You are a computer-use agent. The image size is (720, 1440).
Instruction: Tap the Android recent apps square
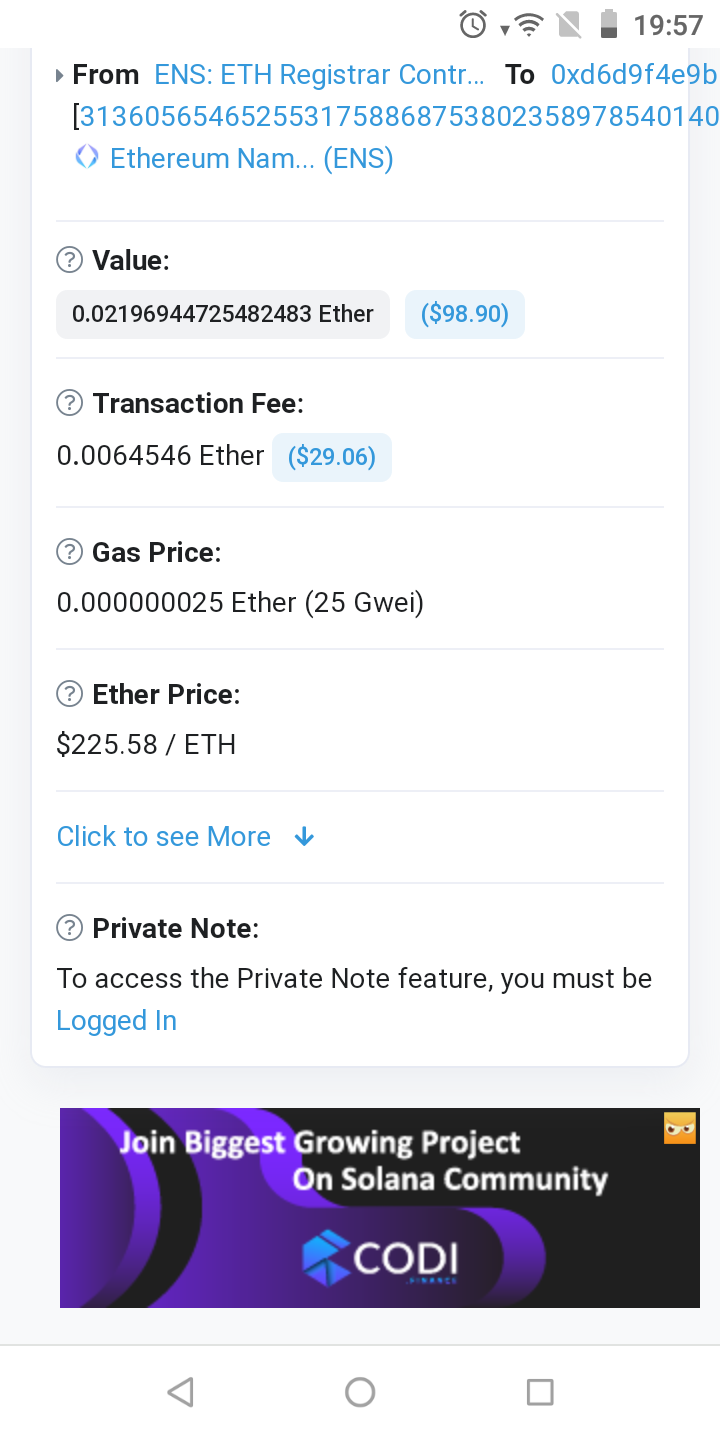pos(540,1392)
